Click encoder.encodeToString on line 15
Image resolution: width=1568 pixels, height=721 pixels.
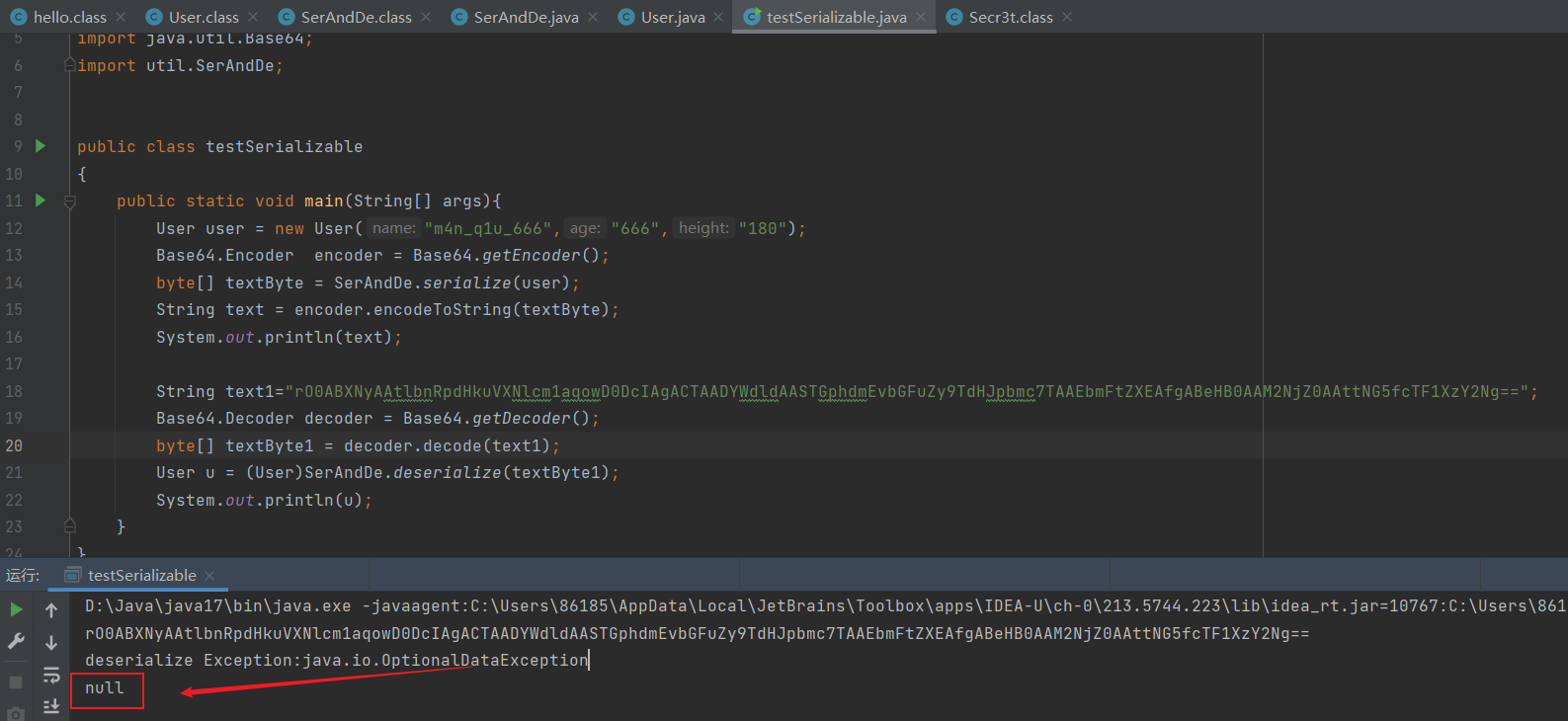tap(402, 310)
